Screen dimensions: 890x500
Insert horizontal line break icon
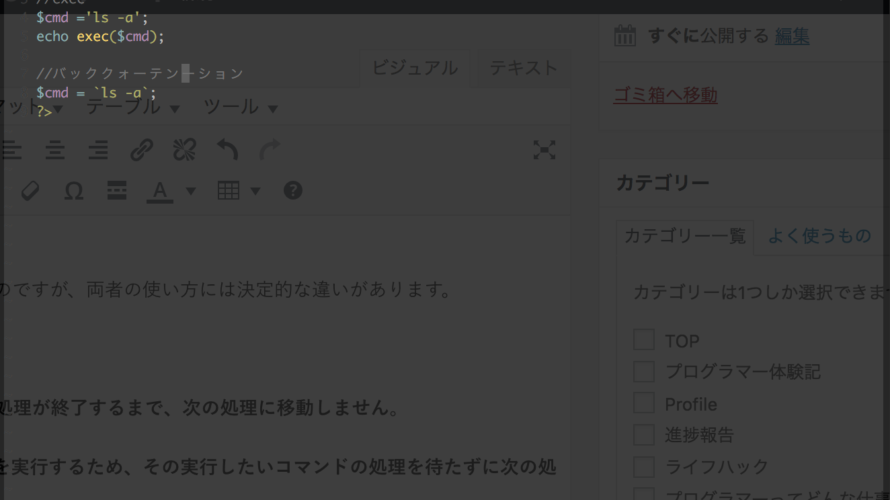[x=117, y=191]
